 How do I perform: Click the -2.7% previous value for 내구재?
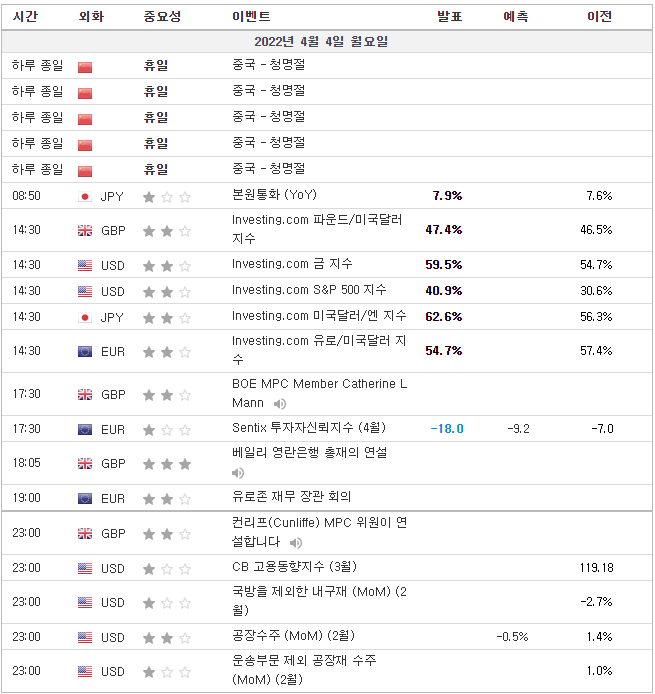click(597, 602)
